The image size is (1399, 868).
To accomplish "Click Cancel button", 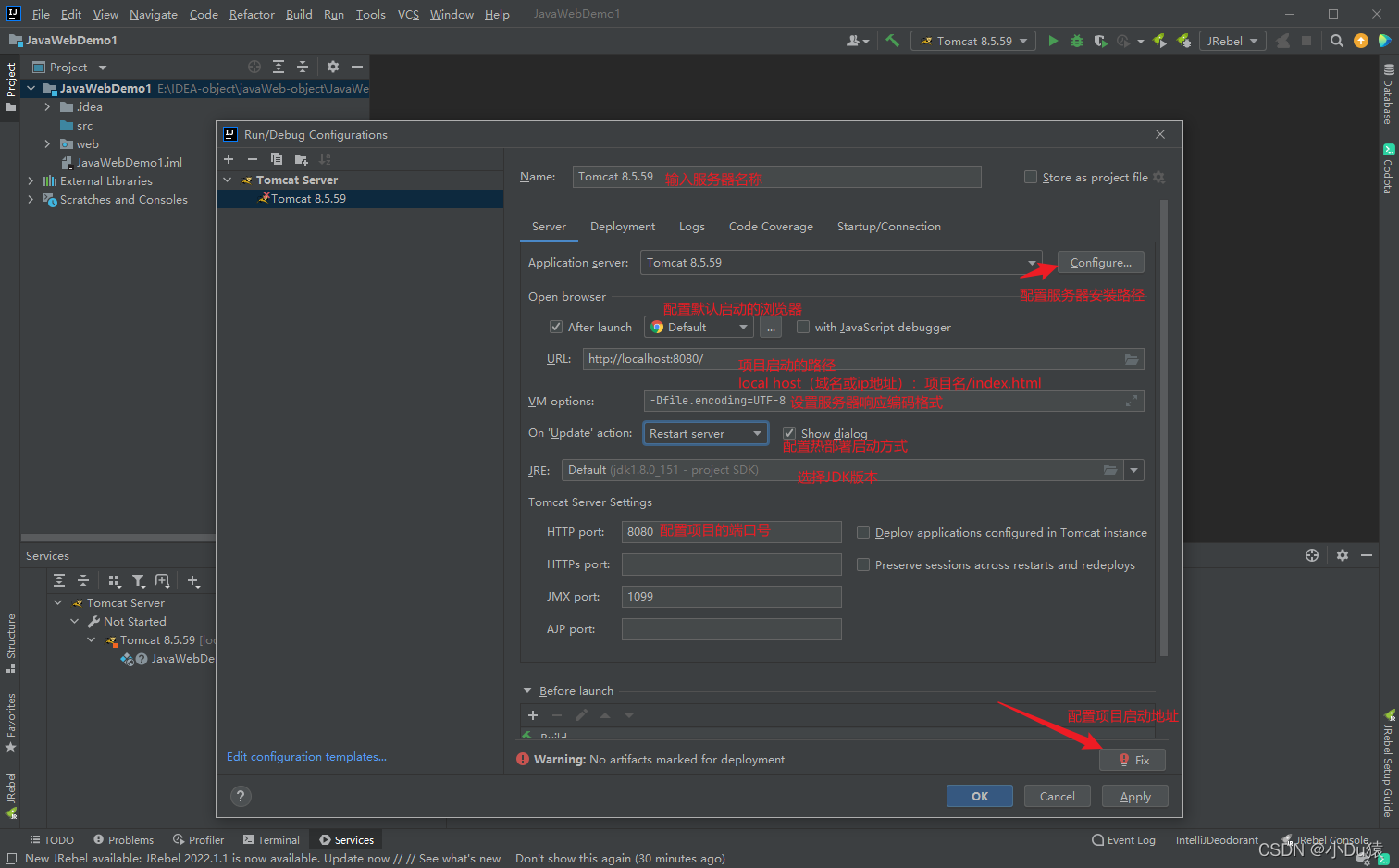I will point(1058,796).
